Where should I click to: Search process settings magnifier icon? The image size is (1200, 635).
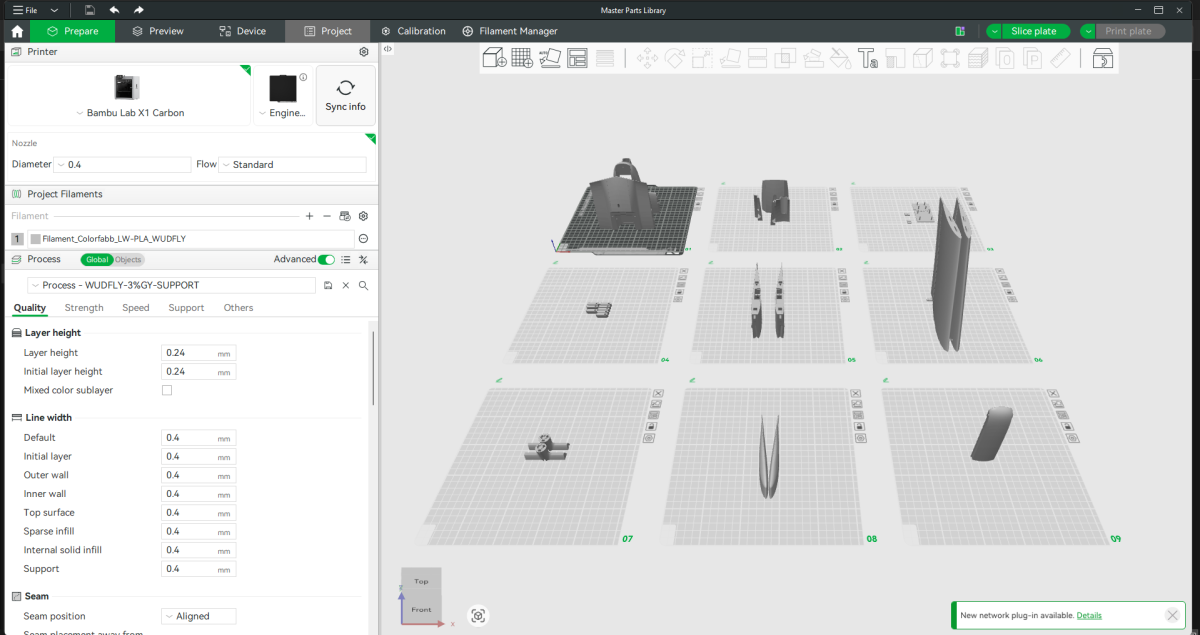point(364,285)
